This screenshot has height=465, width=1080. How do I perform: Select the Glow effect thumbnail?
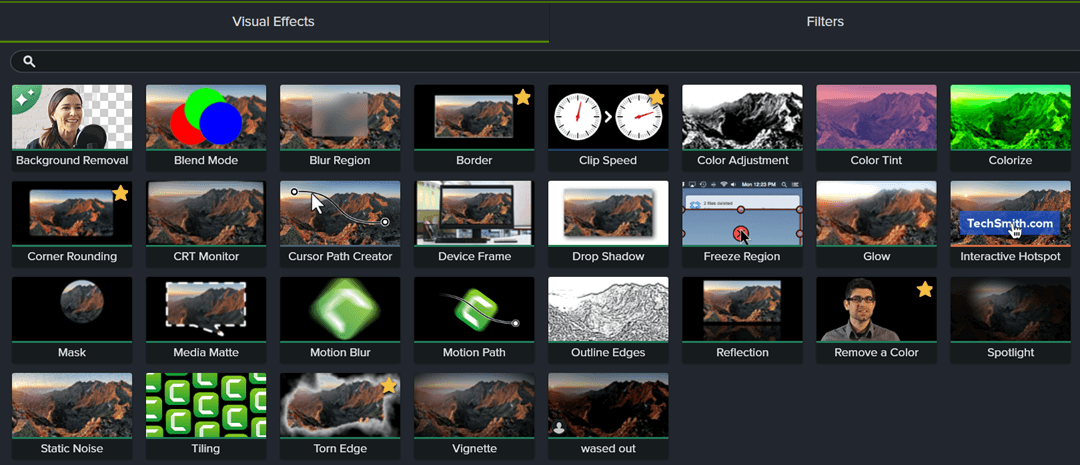point(876,214)
